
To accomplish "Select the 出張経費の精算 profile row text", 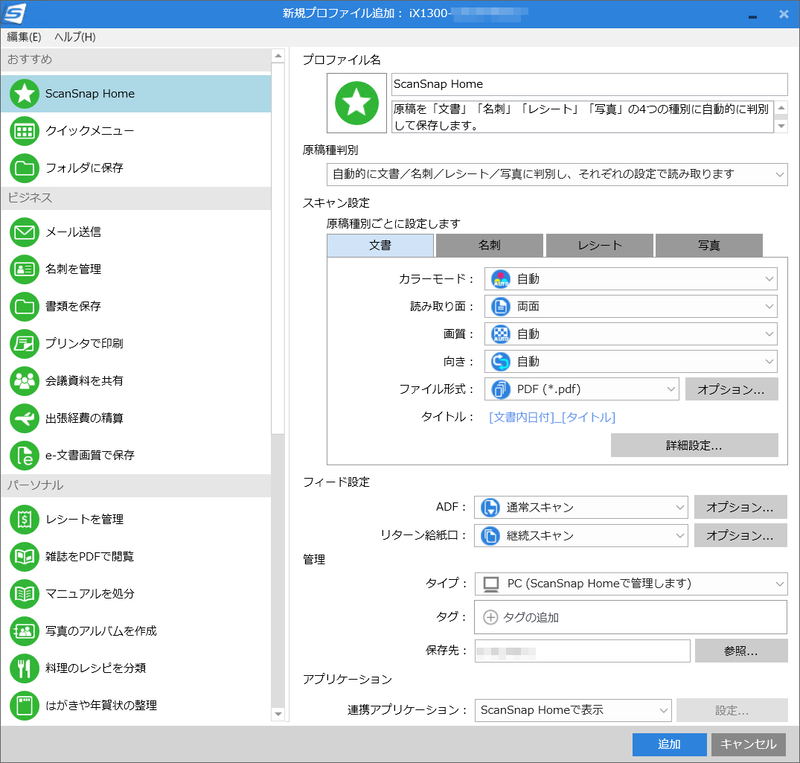I will [85, 419].
